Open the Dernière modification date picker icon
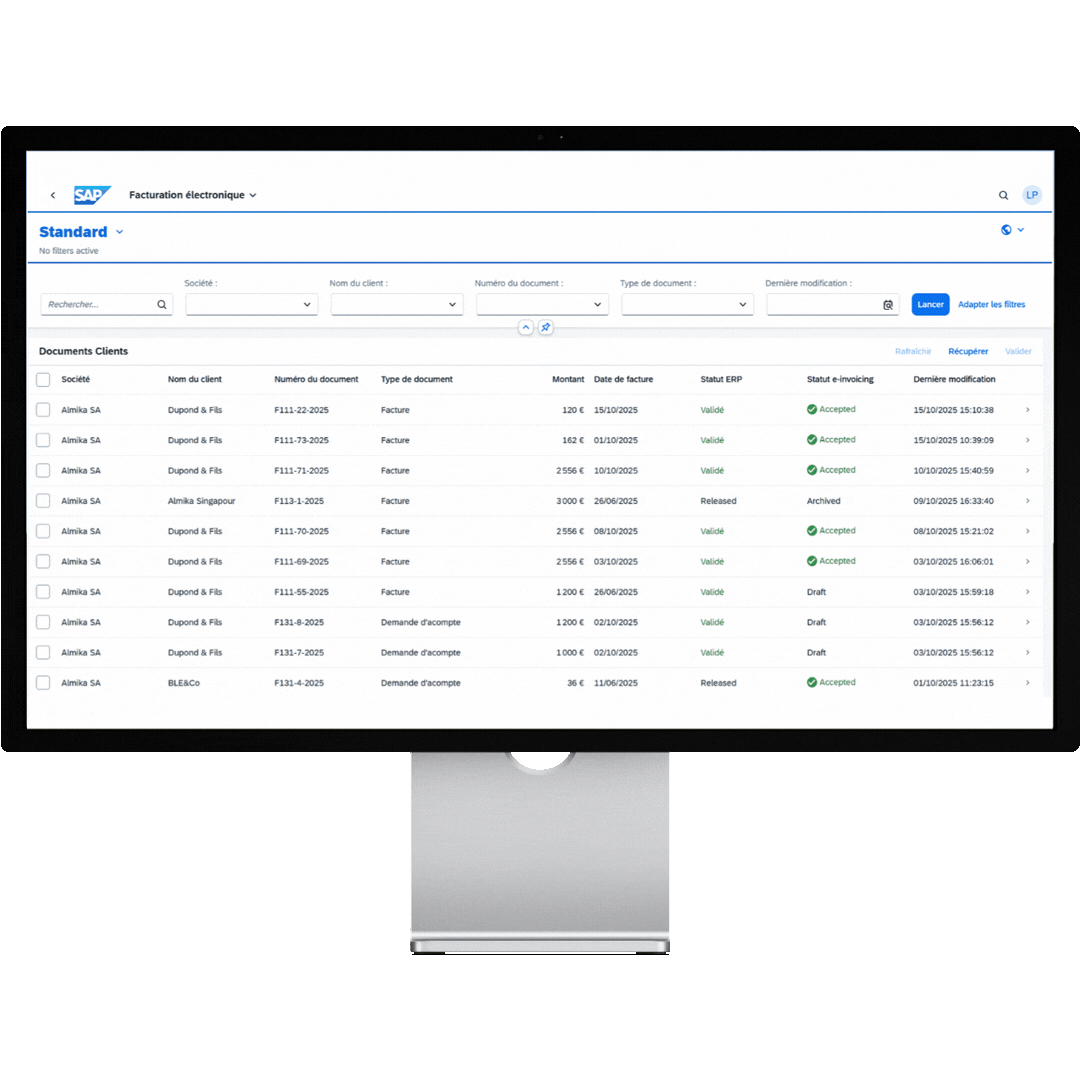The width and height of the screenshot is (1080, 1080). pyautogui.click(x=888, y=304)
